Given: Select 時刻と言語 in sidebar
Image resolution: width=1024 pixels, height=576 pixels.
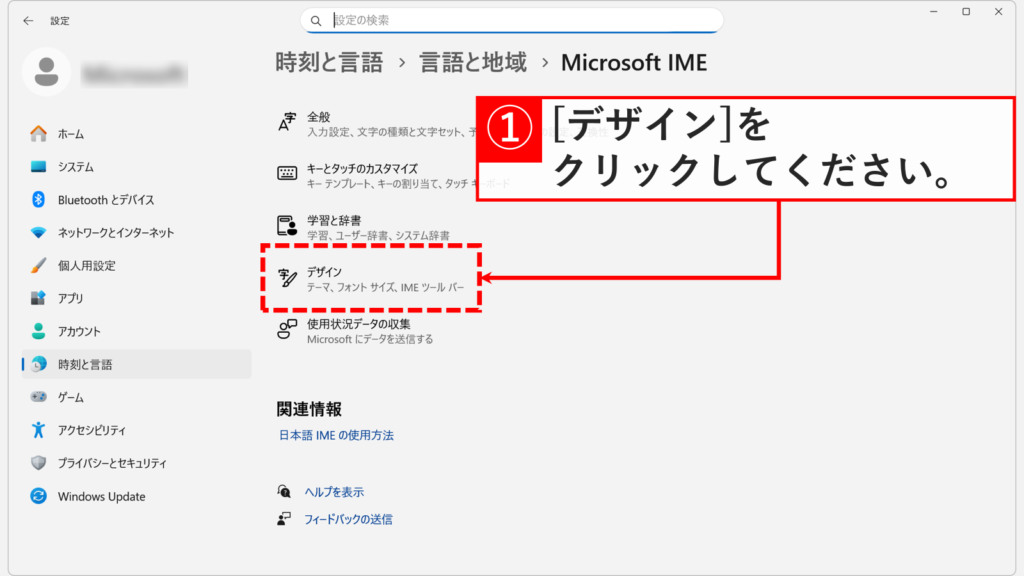Looking at the screenshot, I should (x=136, y=364).
